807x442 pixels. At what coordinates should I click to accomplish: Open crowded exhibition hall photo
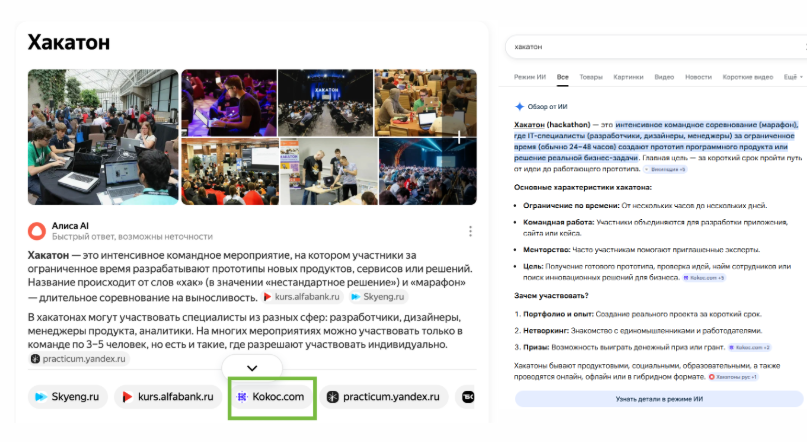tap(230, 171)
